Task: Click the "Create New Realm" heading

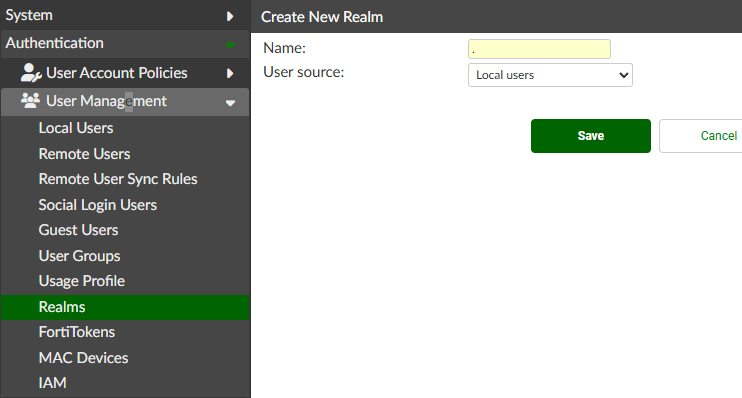Action: pos(322,17)
